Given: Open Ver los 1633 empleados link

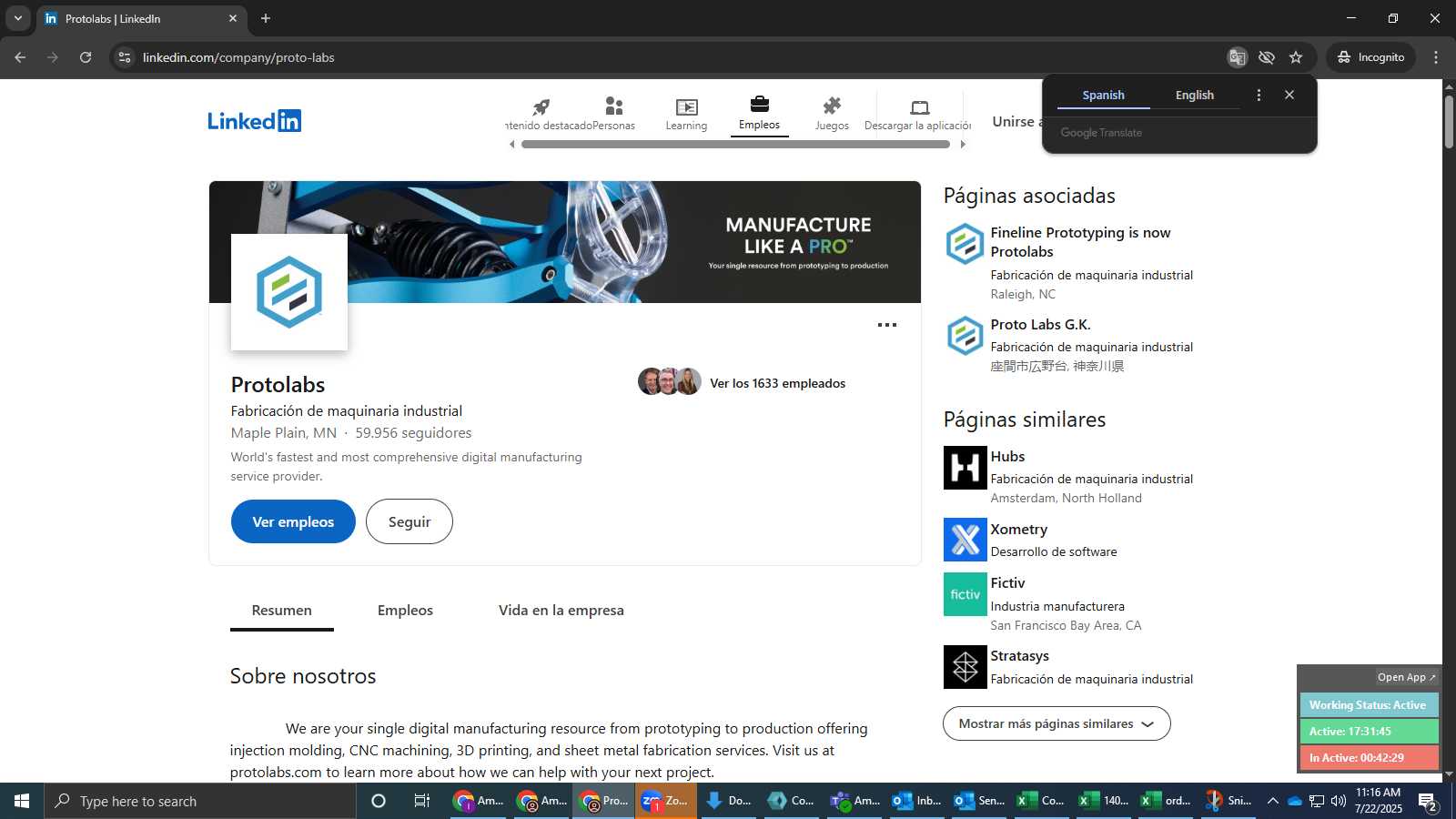Looking at the screenshot, I should pyautogui.click(x=777, y=383).
